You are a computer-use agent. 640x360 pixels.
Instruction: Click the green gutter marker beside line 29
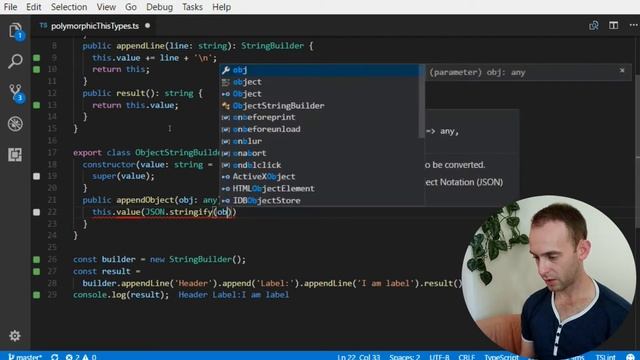37,295
